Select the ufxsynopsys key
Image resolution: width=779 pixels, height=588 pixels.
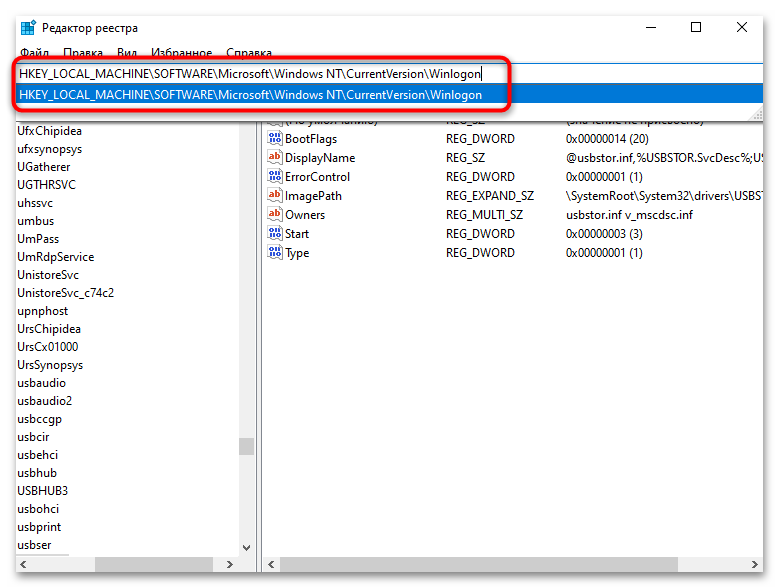tap(50, 149)
